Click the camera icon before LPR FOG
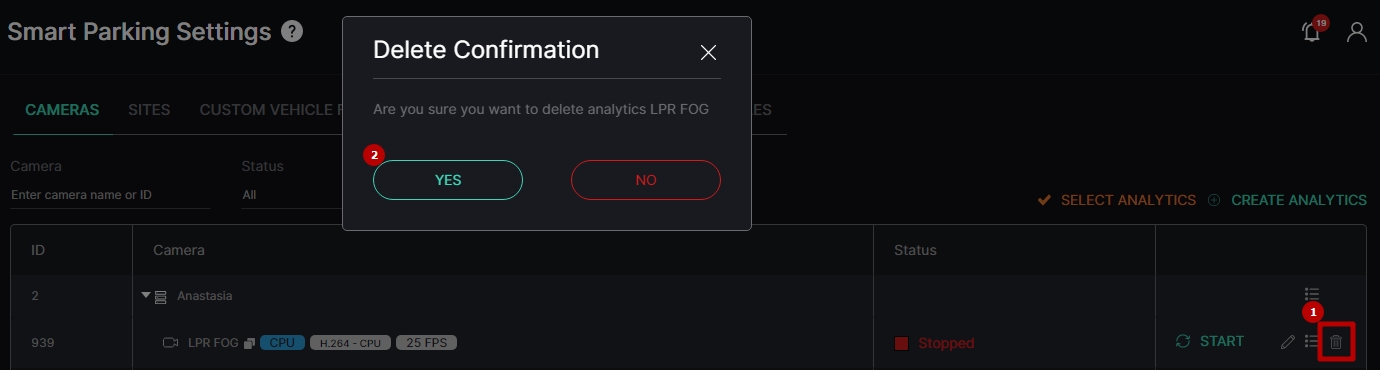 (x=170, y=343)
